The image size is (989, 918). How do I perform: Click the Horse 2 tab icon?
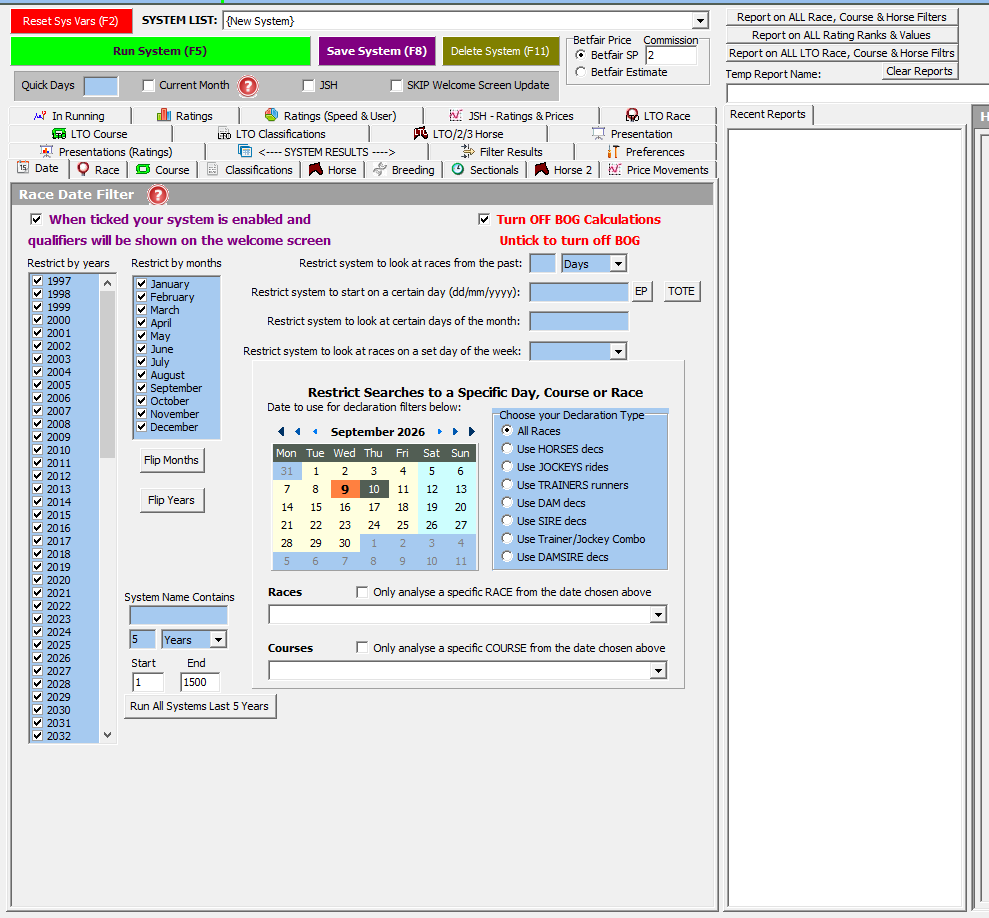542,169
